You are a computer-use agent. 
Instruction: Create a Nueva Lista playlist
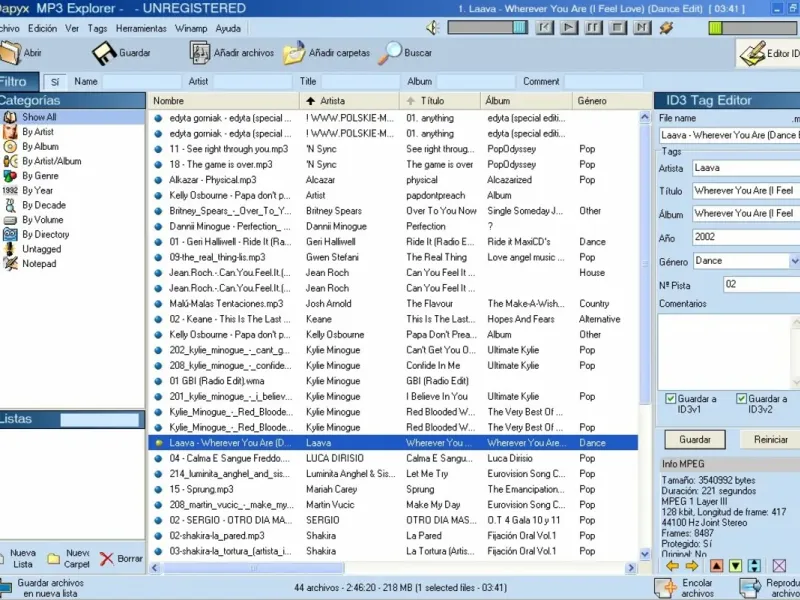click(x=18, y=558)
